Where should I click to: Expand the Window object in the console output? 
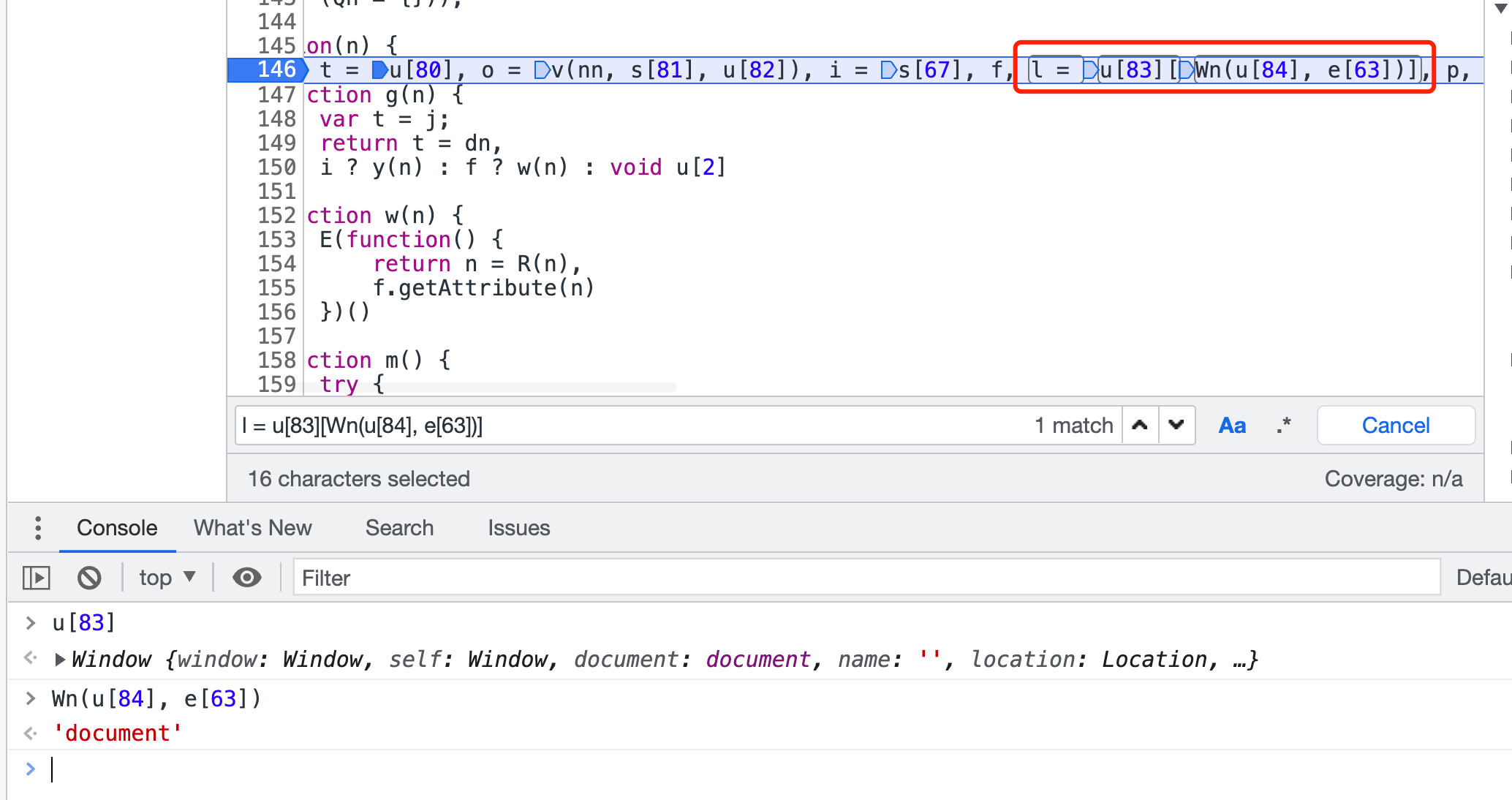point(61,660)
